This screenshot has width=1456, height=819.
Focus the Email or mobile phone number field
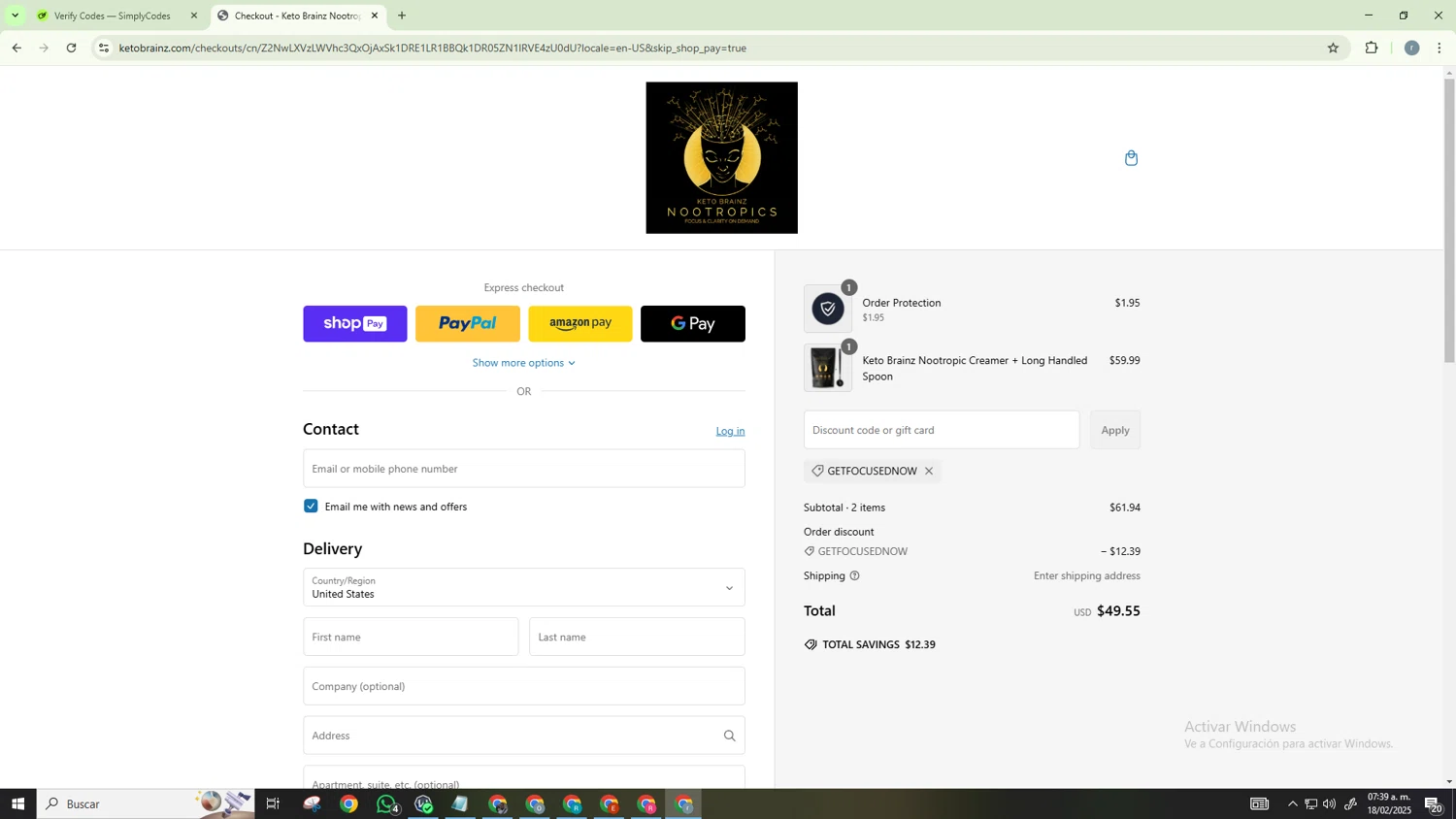click(x=524, y=469)
